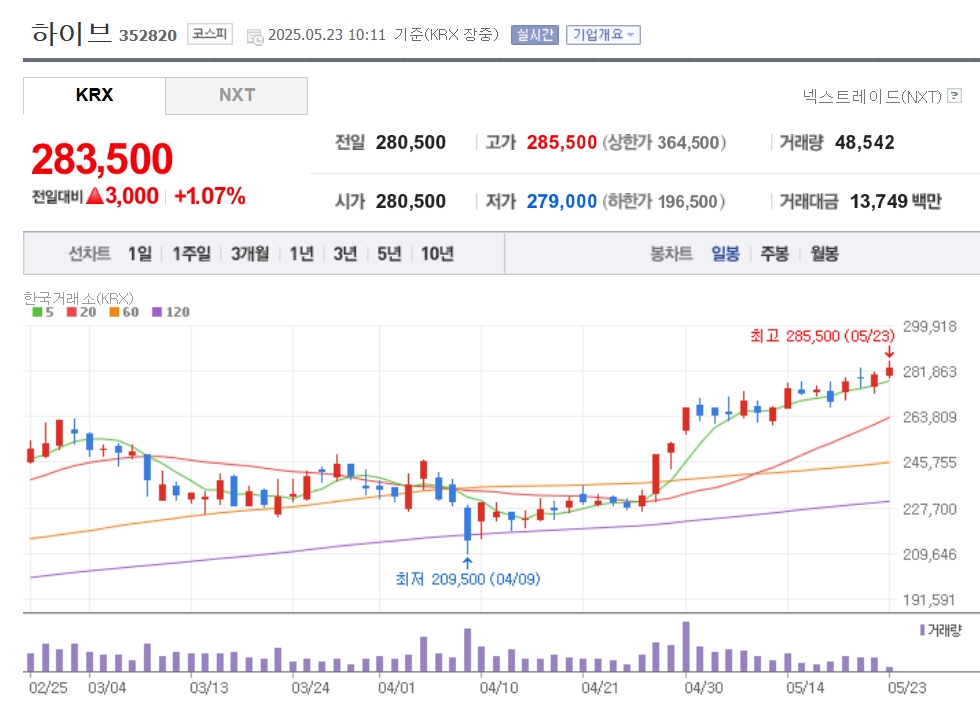980x725 pixels.
Task: Click the red up-triangle change indicator
Action: (x=94, y=196)
